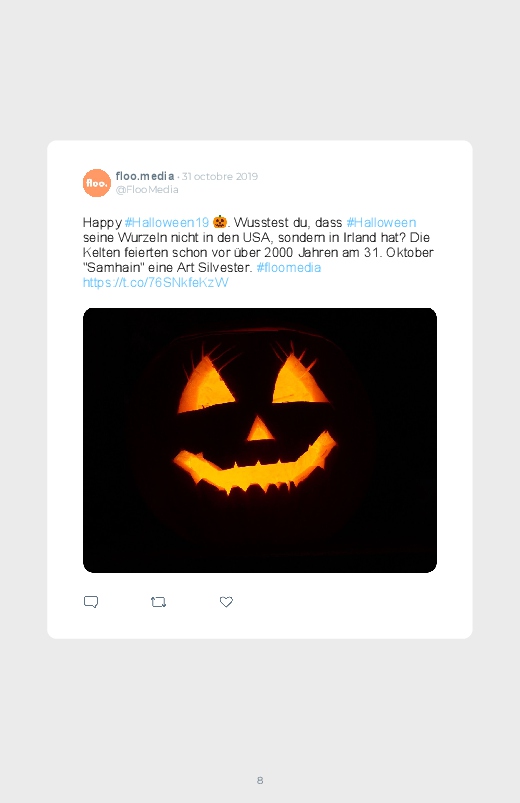Open the jack-o'-lantern photo
Screen dimensions: 520x803
(260, 440)
